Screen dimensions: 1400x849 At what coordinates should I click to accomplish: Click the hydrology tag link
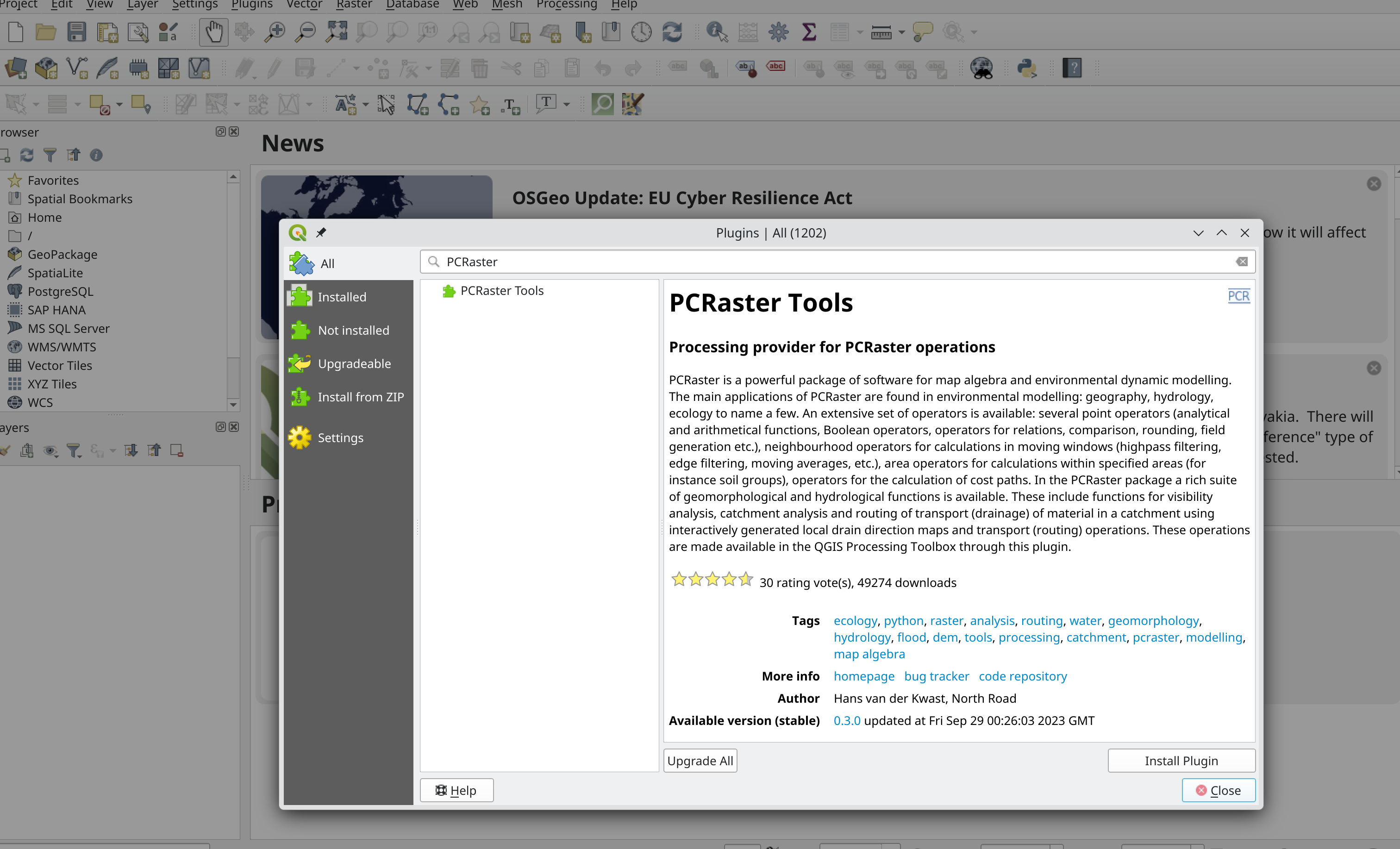pos(862,637)
